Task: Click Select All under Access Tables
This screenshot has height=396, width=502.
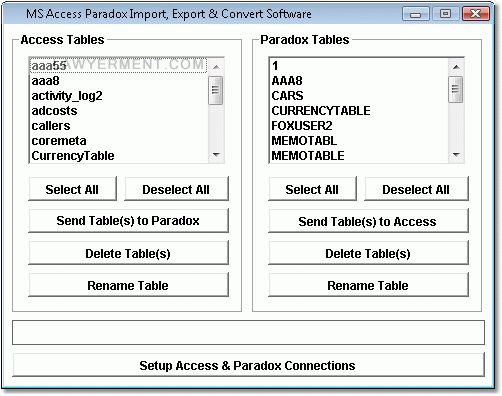Action: click(72, 189)
